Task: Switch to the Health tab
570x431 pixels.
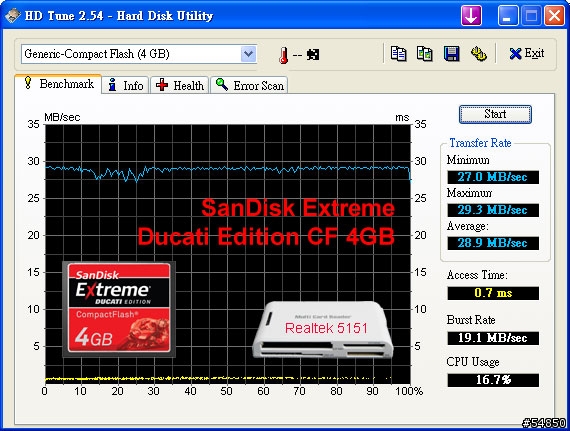Action: (180, 85)
